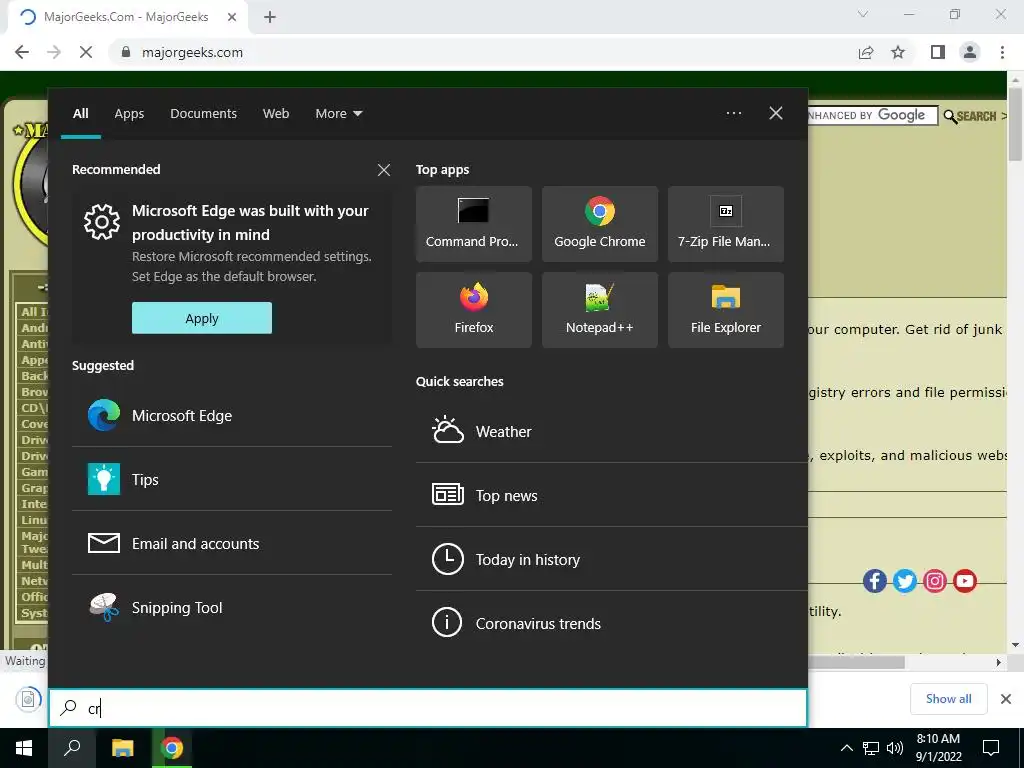
Task: Click the page vertical scrollbar thumb
Action: [1016, 123]
